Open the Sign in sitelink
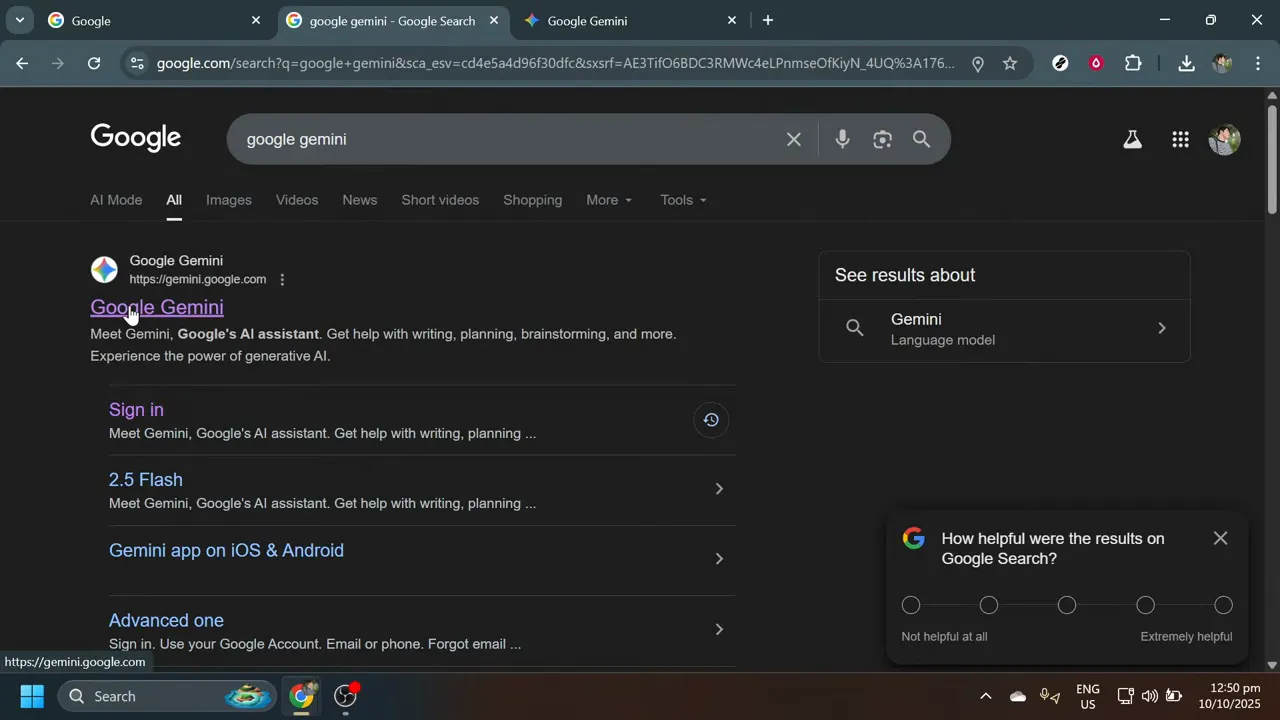 [136, 410]
